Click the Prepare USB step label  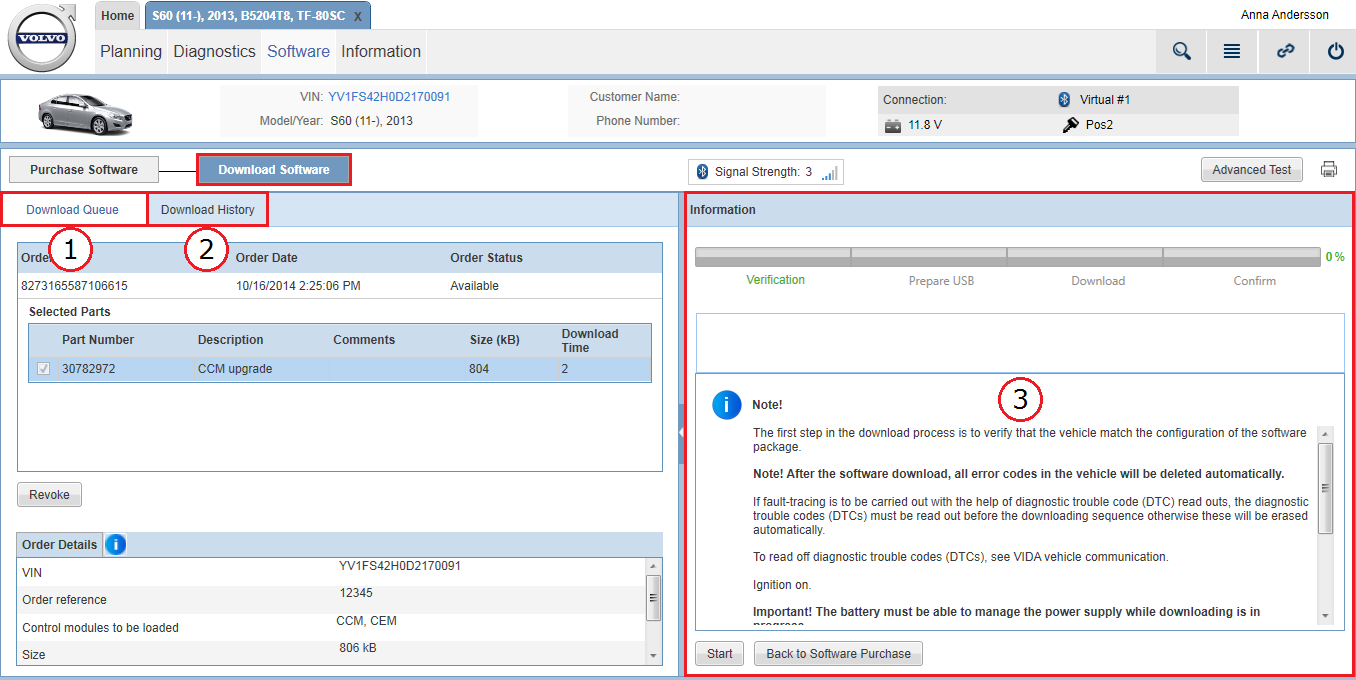pos(941,281)
